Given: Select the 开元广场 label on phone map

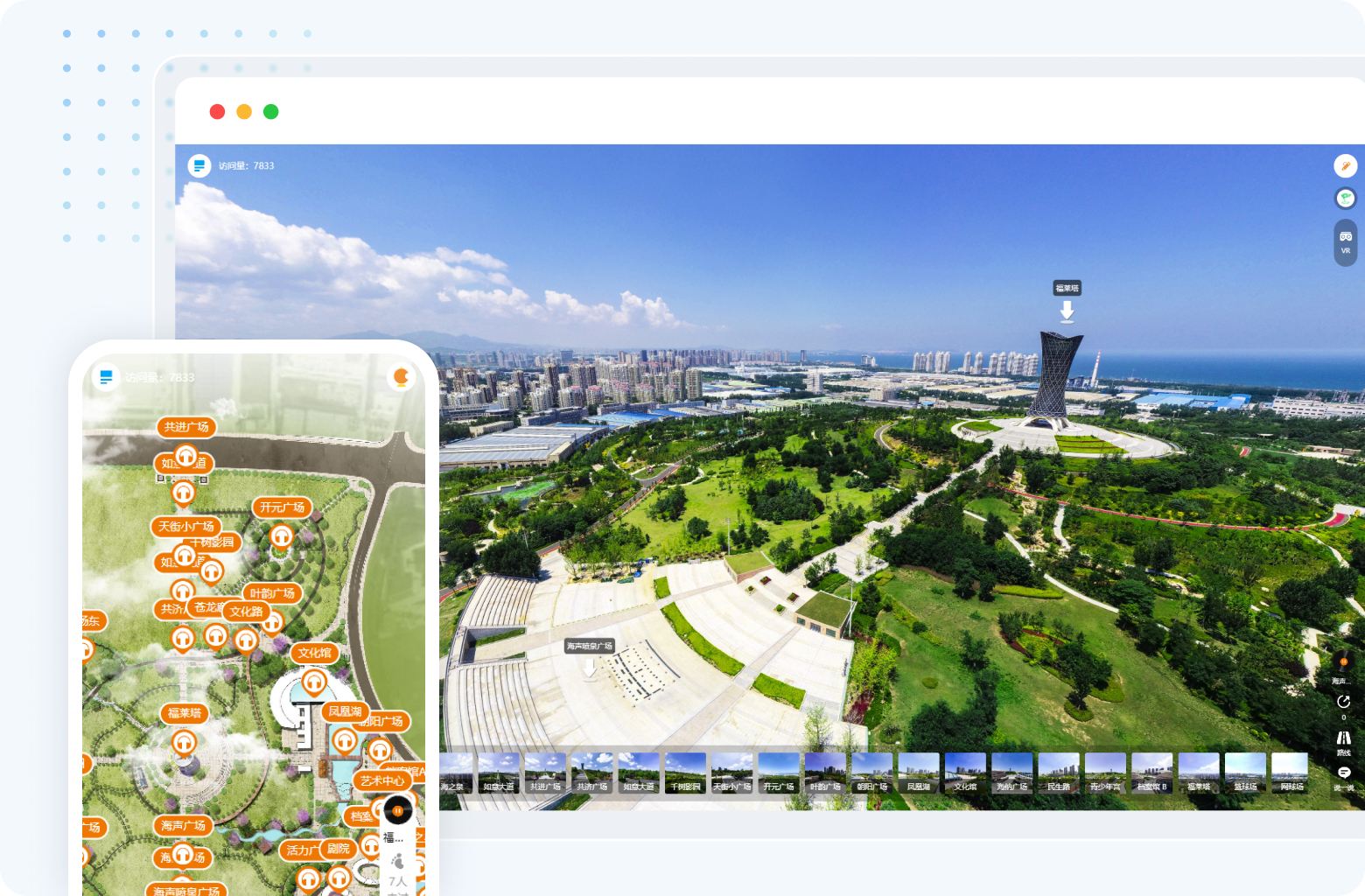Looking at the screenshot, I should pos(283,507).
